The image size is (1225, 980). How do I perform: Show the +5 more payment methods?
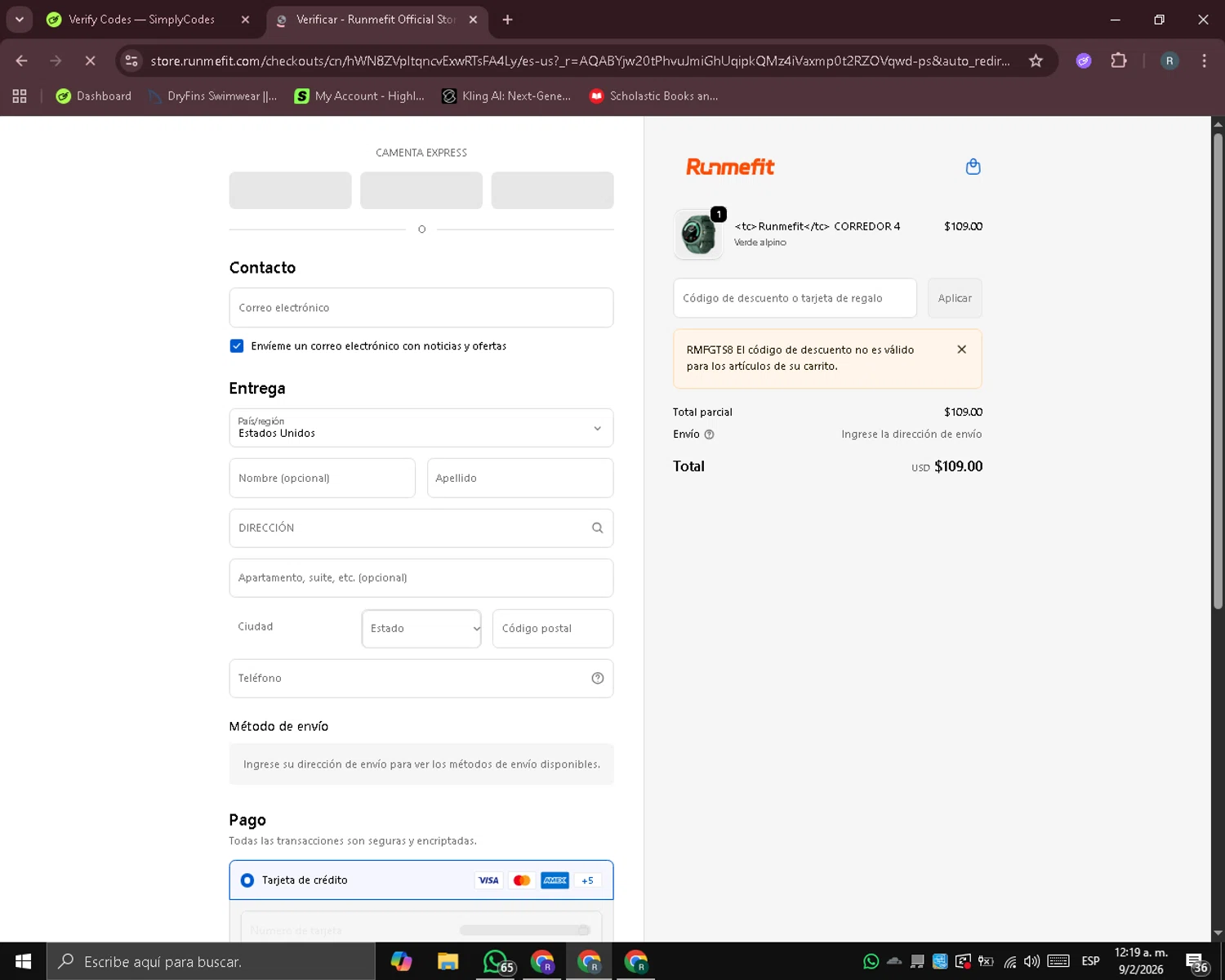(587, 880)
